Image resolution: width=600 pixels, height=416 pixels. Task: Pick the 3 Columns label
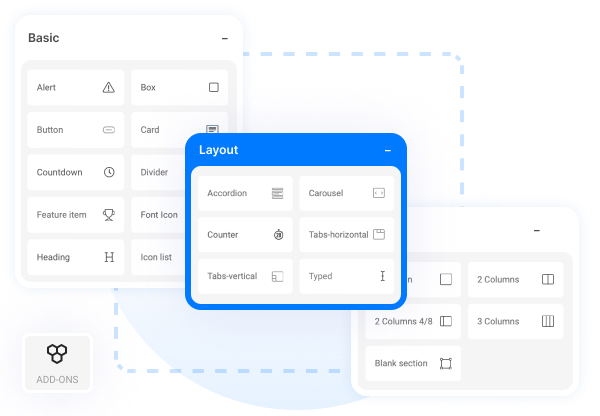coord(498,321)
